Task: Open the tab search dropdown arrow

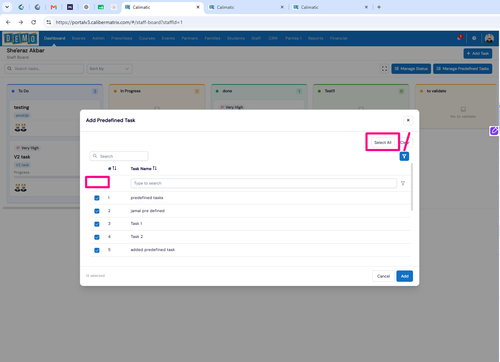Action: pos(7,7)
